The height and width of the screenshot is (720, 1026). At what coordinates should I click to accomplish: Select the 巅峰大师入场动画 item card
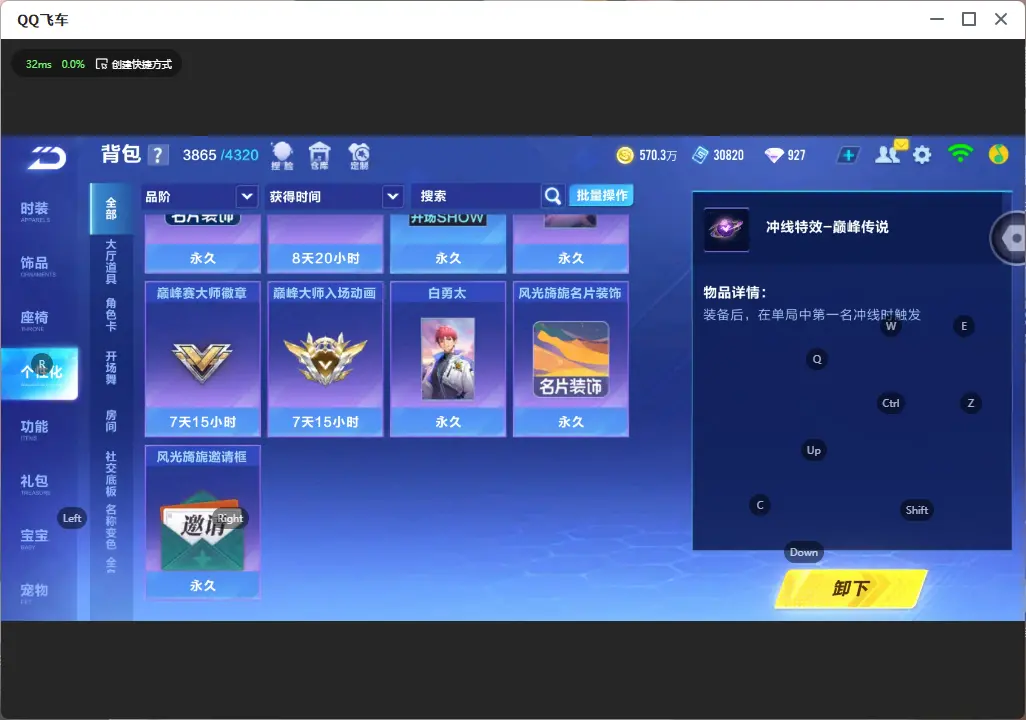click(325, 359)
